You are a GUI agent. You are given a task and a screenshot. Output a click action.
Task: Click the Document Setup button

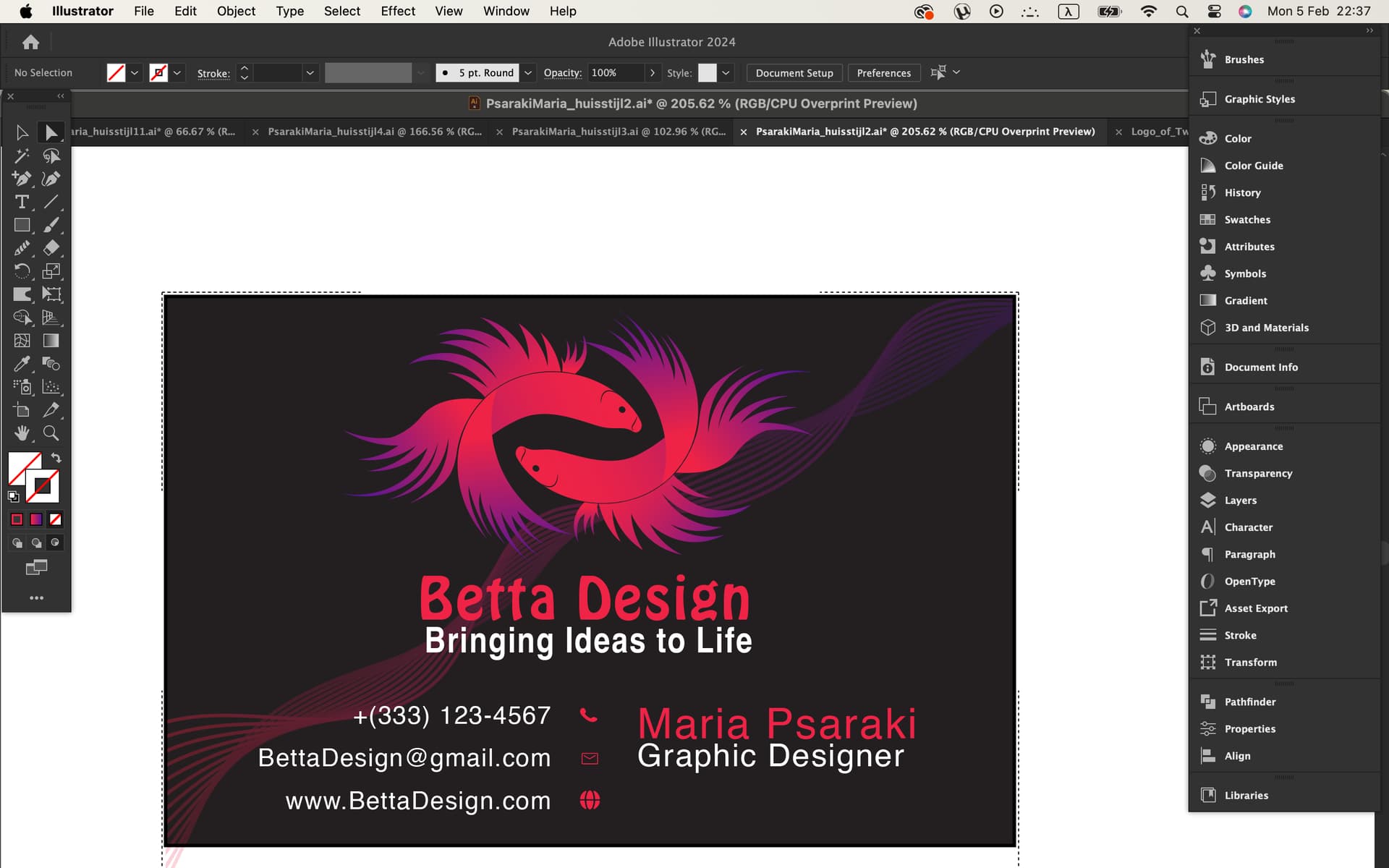click(794, 73)
